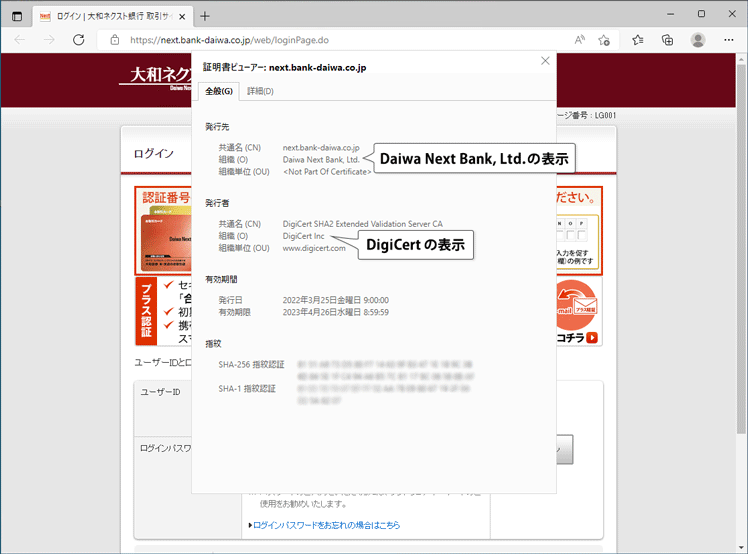Open the forgot login password link
The image size is (748, 554).
point(326,525)
